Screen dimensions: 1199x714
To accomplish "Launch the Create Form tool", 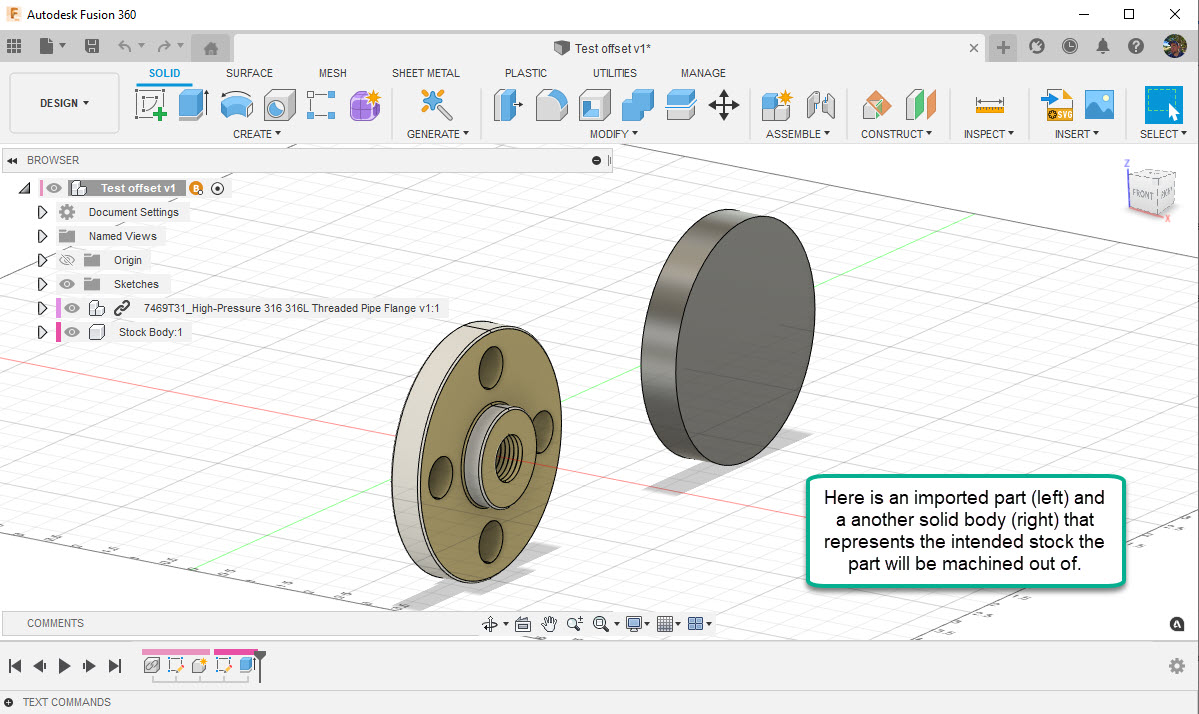I will pyautogui.click(x=365, y=104).
